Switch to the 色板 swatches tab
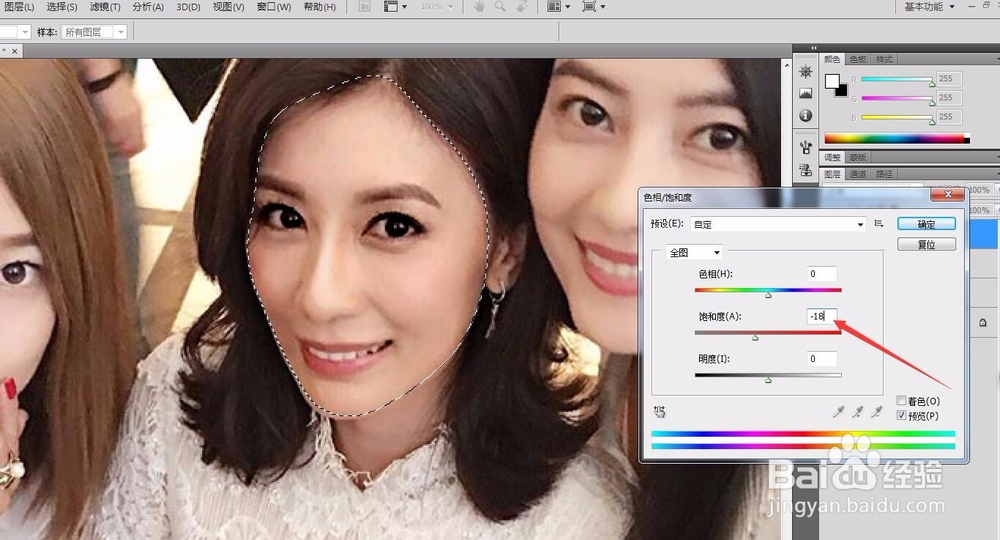 point(858,59)
